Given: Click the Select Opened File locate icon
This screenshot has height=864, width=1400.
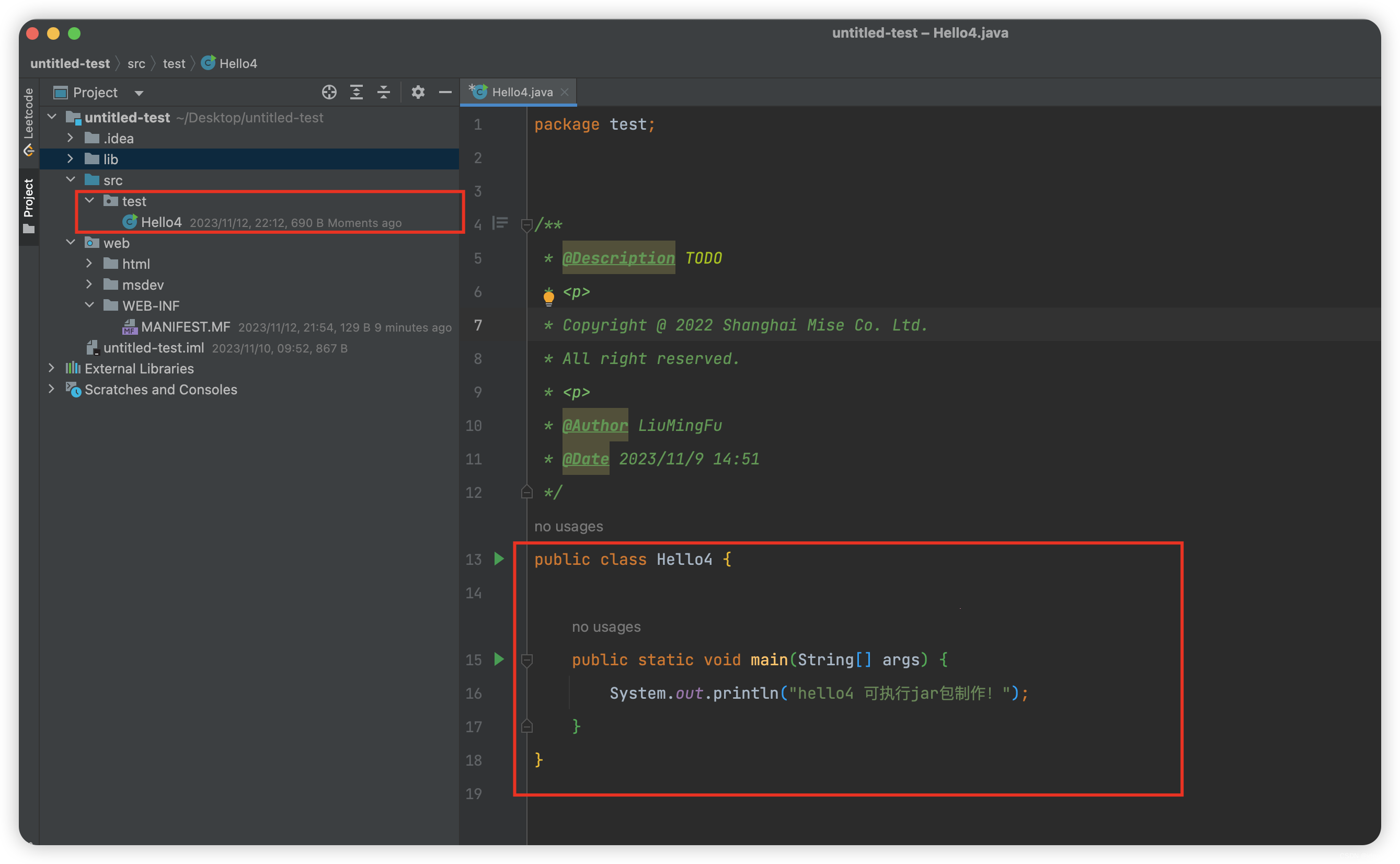Looking at the screenshot, I should [x=329, y=92].
